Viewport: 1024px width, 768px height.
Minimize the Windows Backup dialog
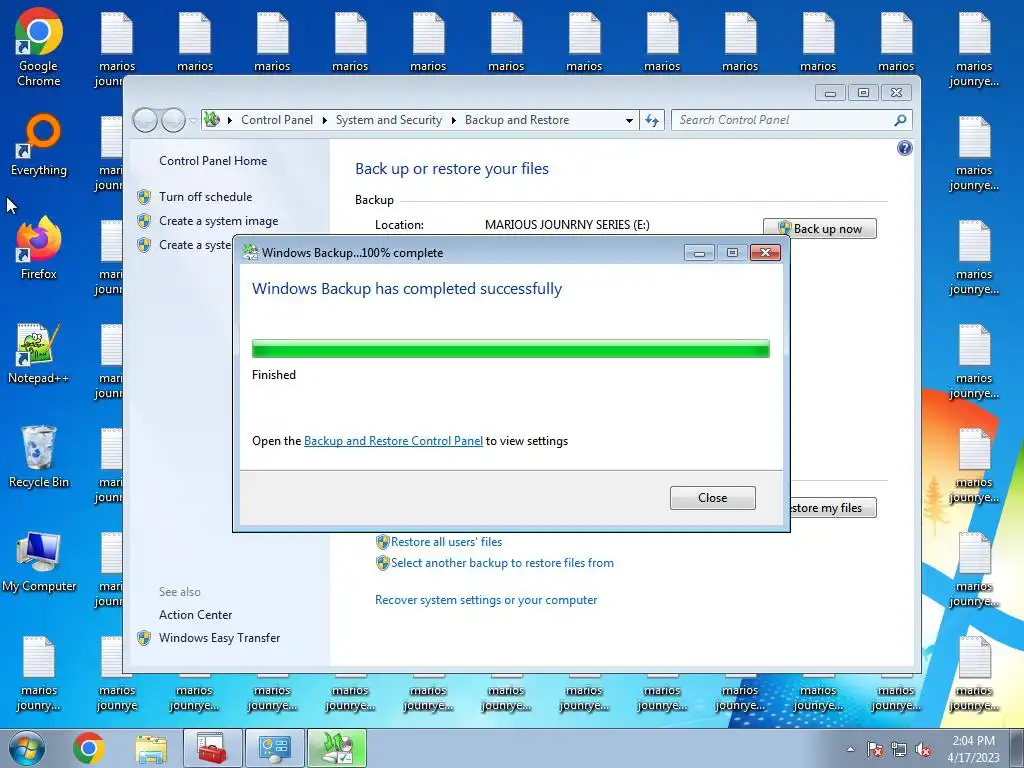tap(699, 253)
